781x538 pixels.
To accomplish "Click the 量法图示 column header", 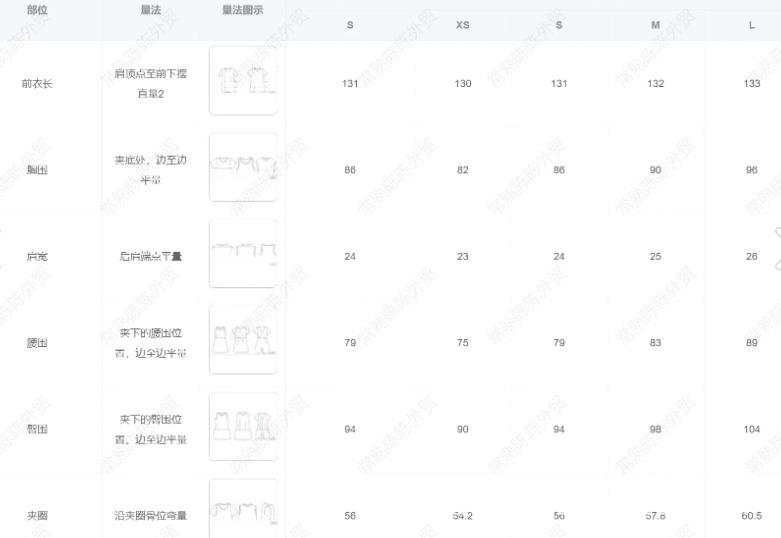I will tap(242, 9).
